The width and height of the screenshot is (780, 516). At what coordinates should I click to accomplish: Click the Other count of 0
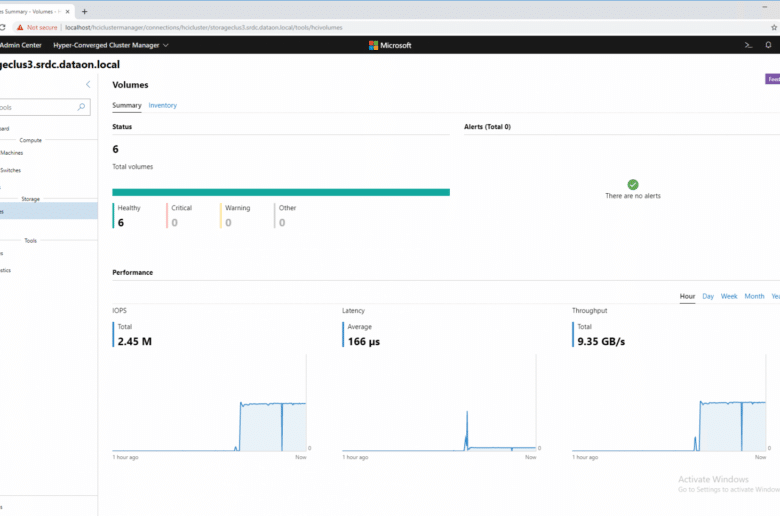click(282, 222)
